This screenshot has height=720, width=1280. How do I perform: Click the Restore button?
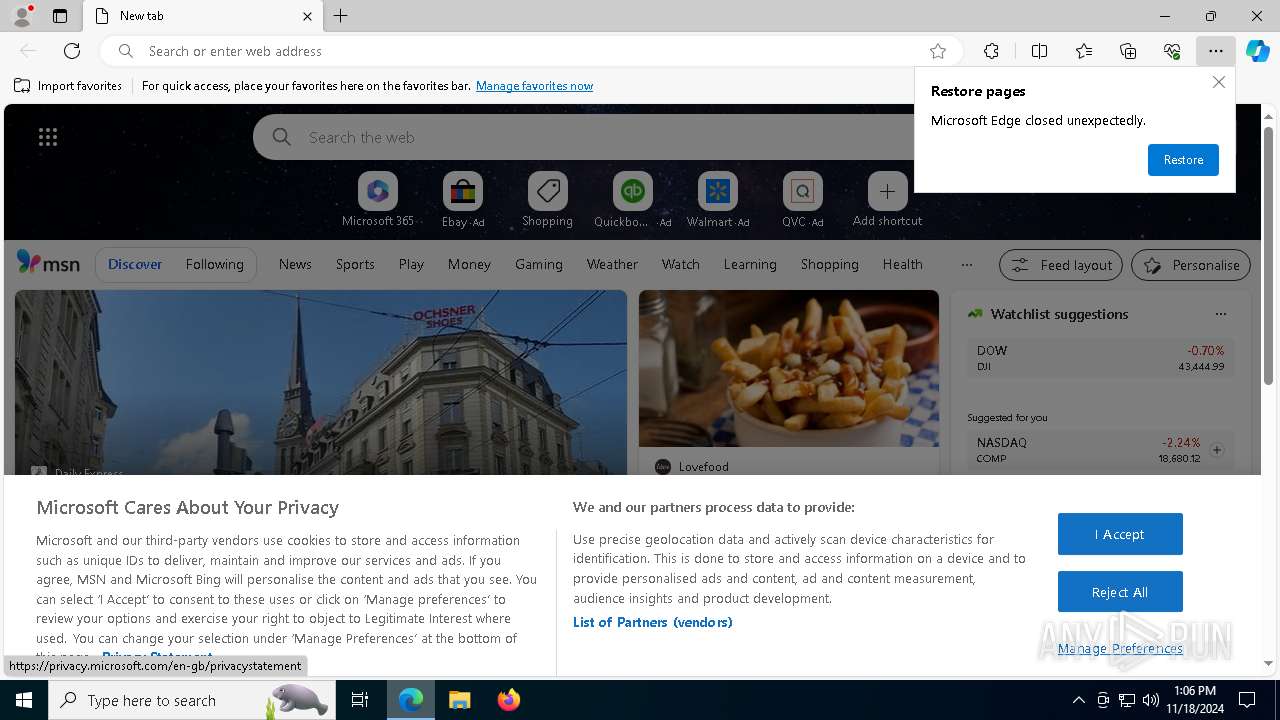click(1183, 160)
